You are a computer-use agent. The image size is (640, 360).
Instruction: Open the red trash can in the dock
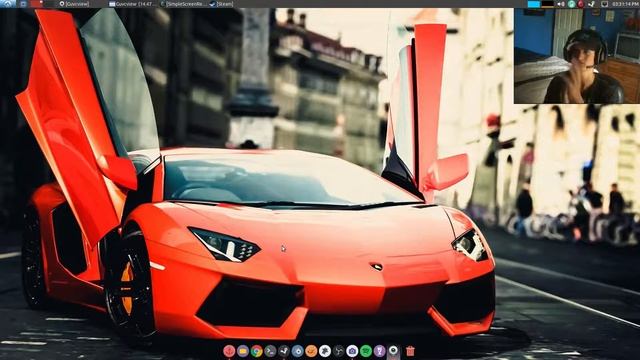410,351
